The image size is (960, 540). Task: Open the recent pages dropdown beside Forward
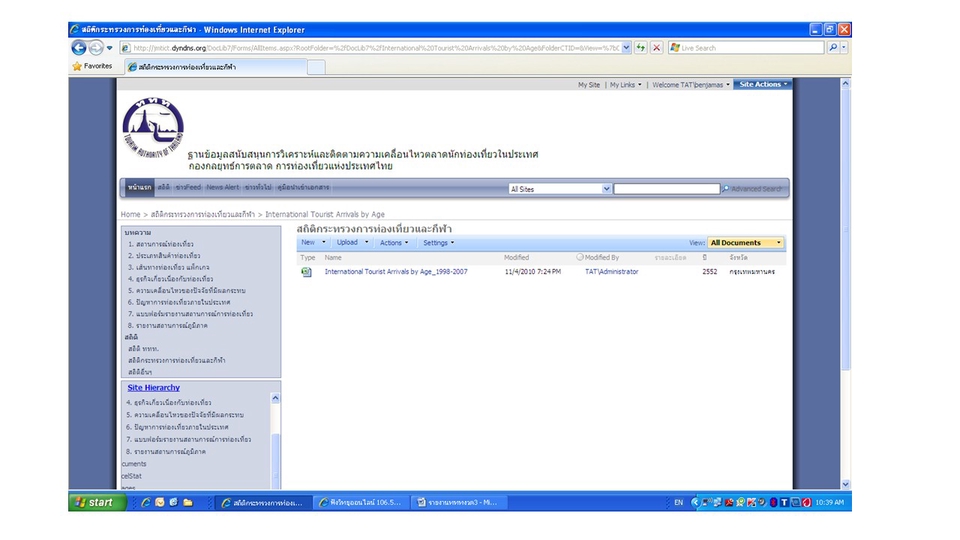click(x=110, y=48)
